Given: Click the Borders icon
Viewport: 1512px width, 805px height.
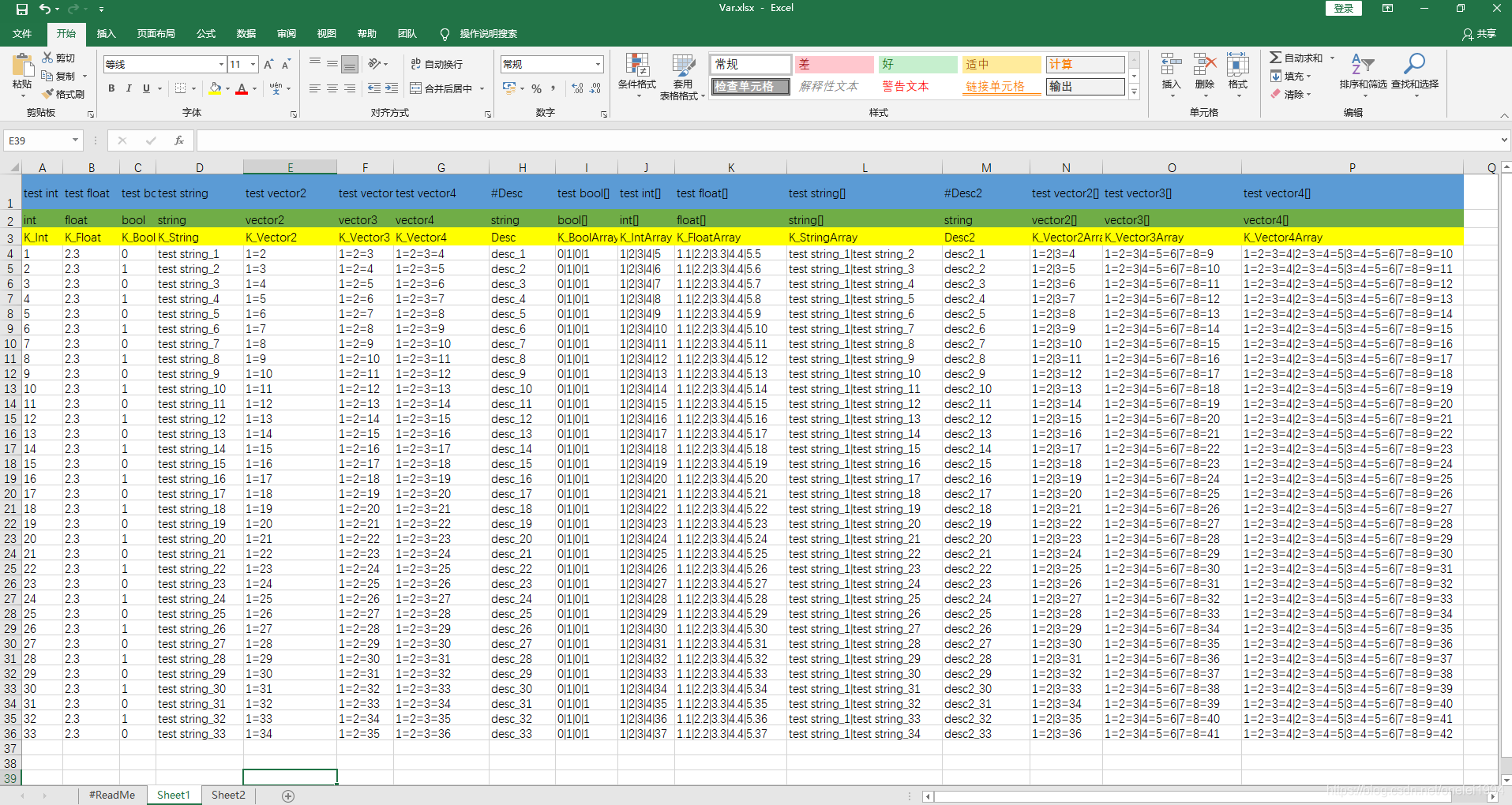Looking at the screenshot, I should (181, 88).
